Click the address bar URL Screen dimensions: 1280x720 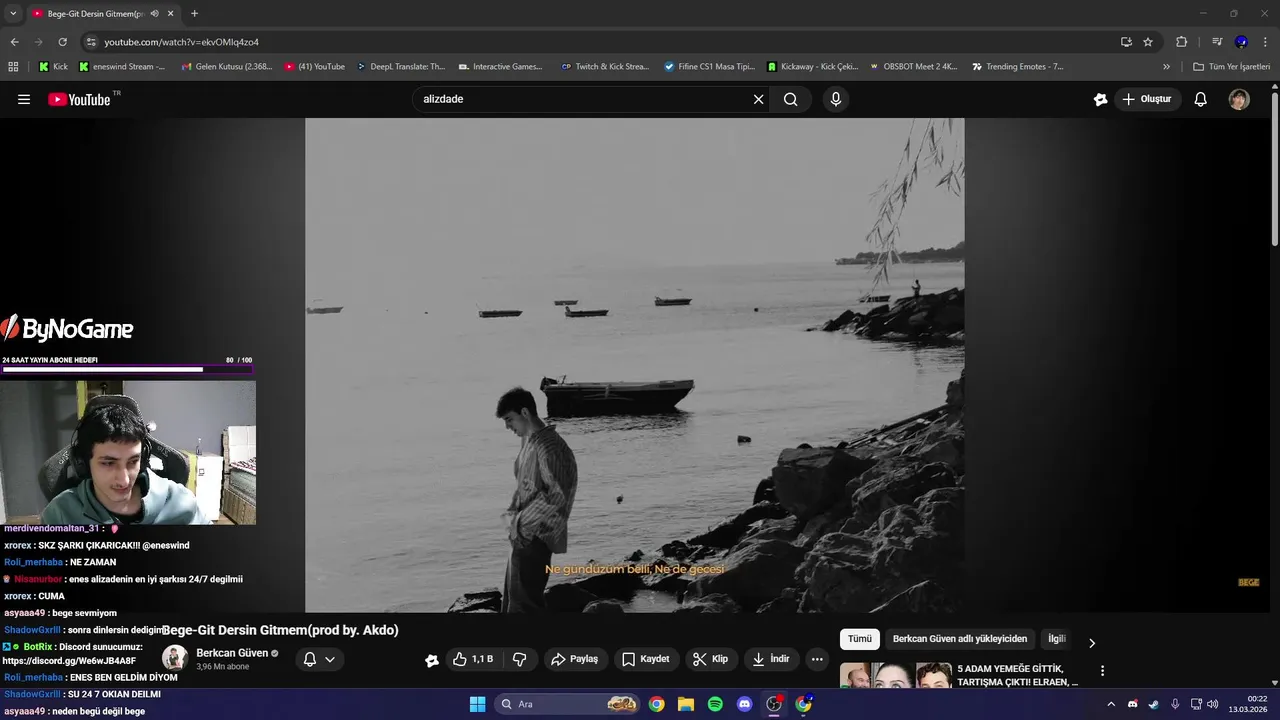tap(181, 42)
